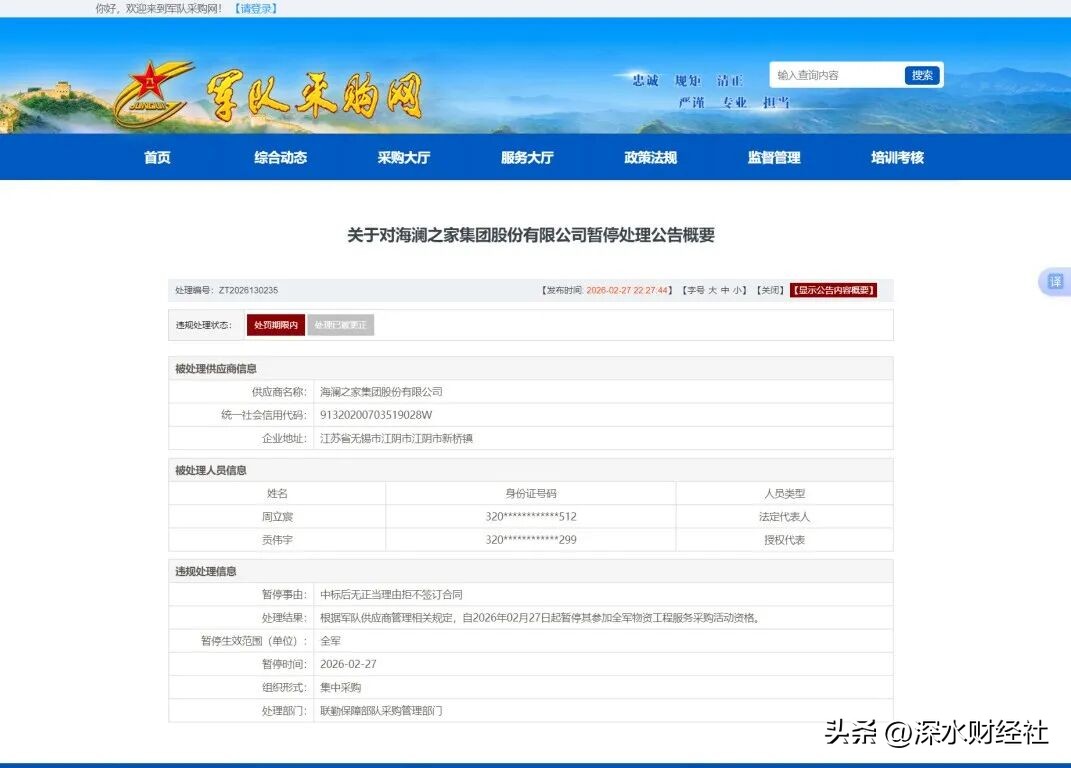Click address 江苏省无锡市江阴市江阴市新桥镇
This screenshot has width=1071, height=768.
coord(396,438)
